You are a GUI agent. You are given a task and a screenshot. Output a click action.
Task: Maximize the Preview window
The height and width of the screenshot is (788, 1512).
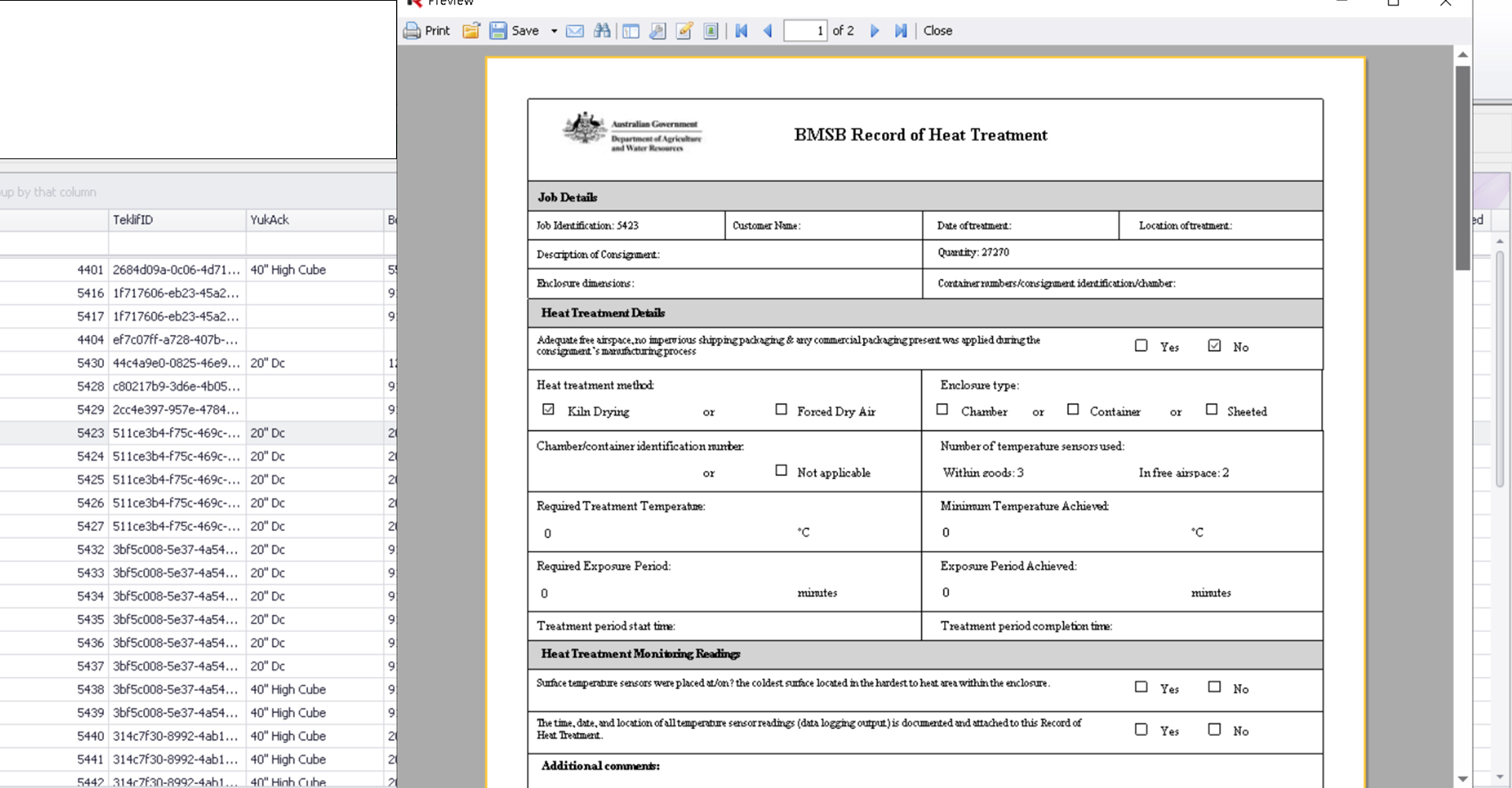(1393, 3)
